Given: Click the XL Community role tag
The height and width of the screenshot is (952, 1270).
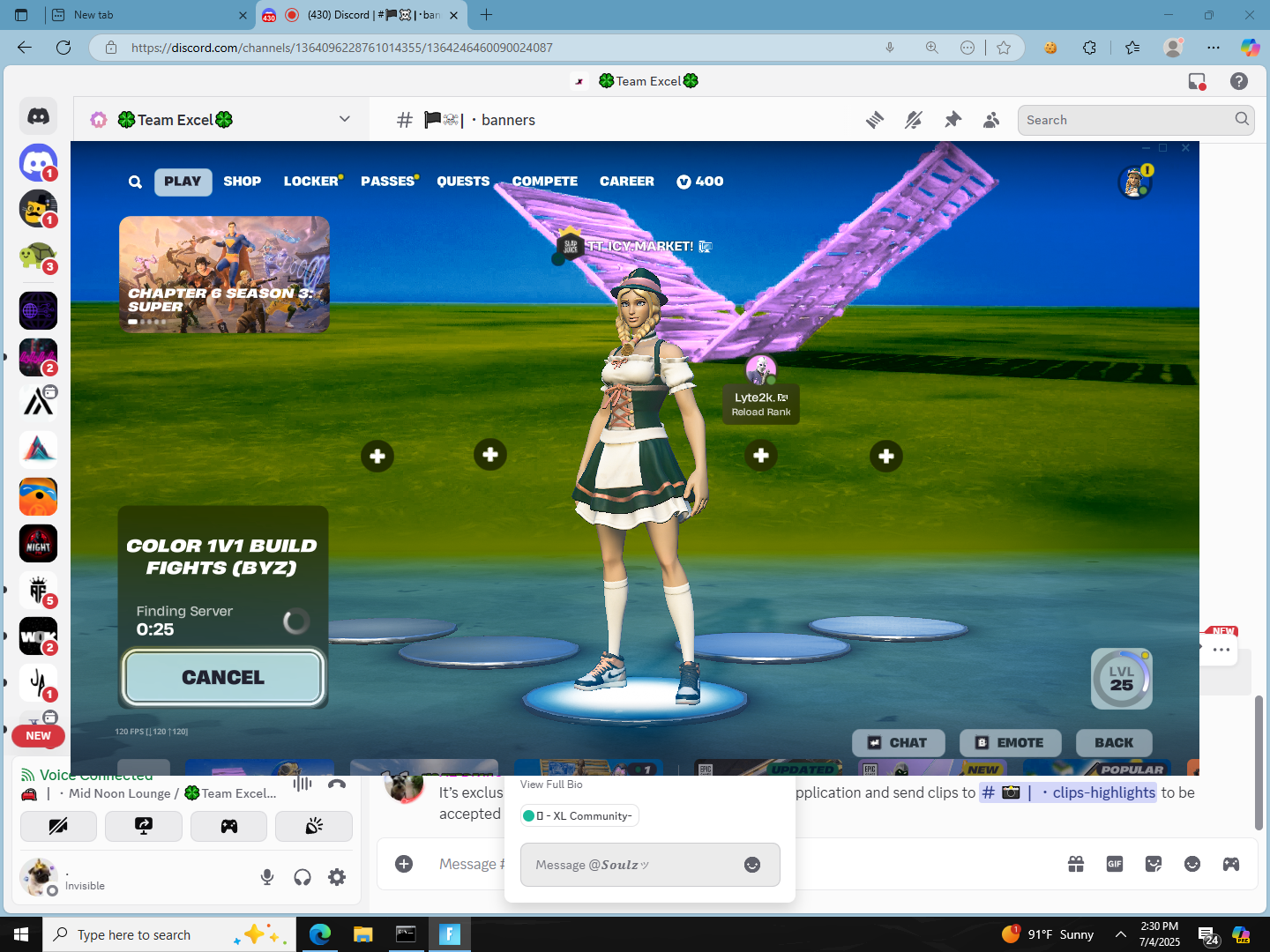Looking at the screenshot, I should (x=579, y=815).
